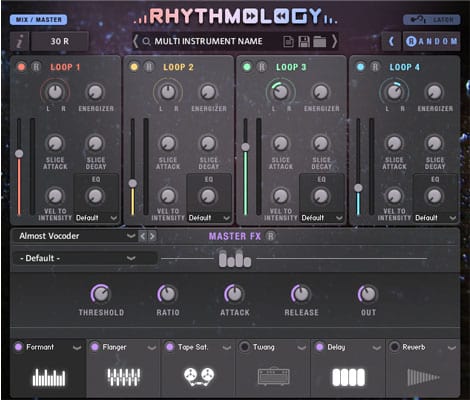470x400 pixels.
Task: Randomize Loop 4 with its R icon
Action: click(x=375, y=67)
